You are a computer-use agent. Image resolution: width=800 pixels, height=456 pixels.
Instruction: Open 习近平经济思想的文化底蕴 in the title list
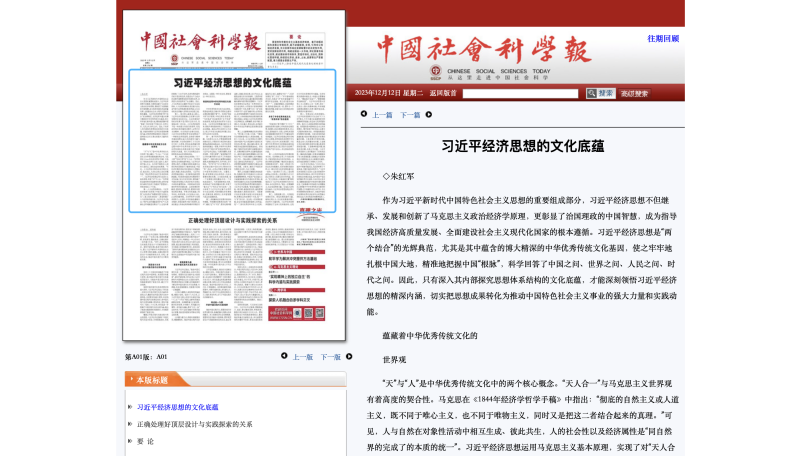click(177, 407)
